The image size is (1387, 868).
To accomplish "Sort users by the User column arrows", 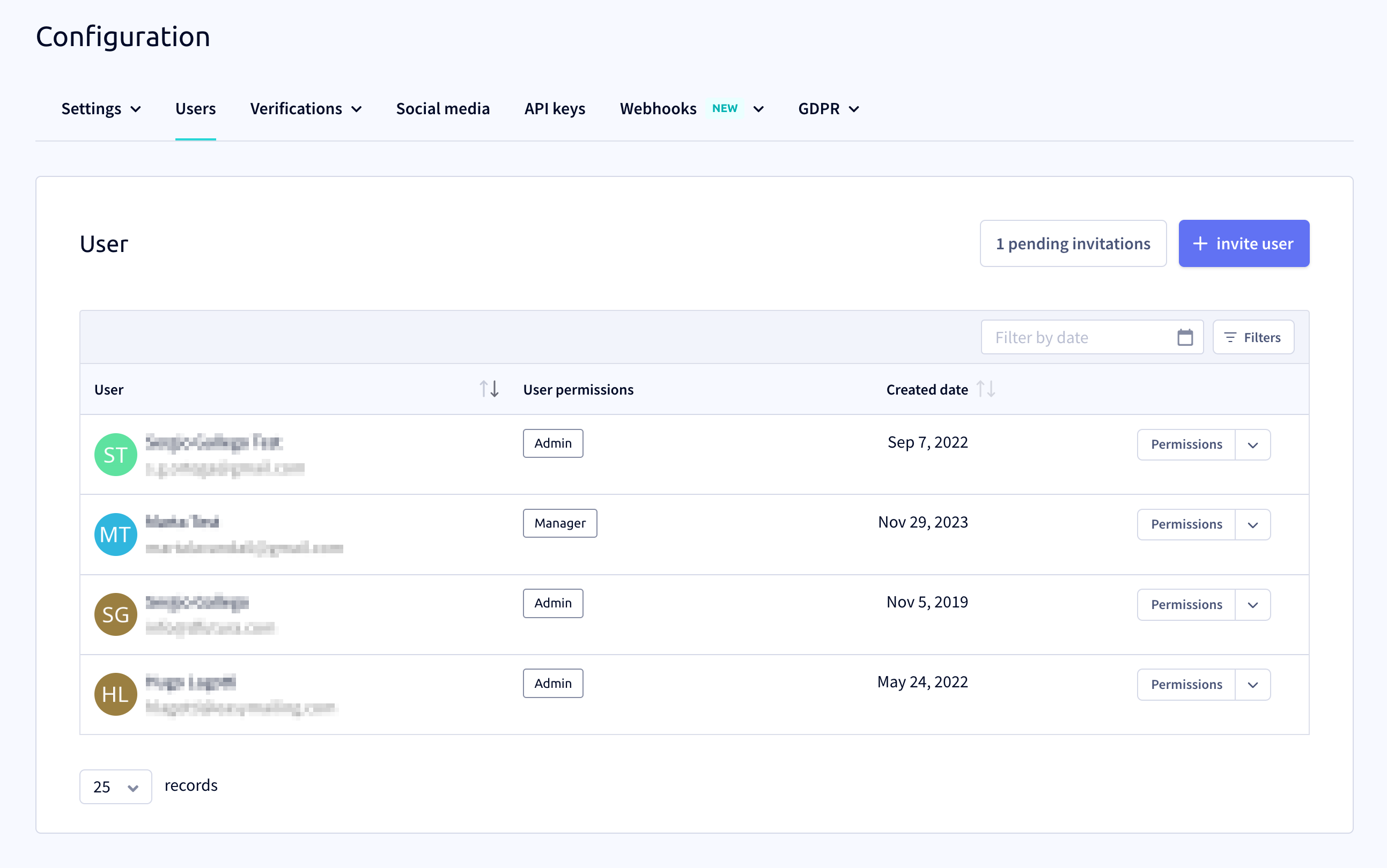I will click(489, 389).
